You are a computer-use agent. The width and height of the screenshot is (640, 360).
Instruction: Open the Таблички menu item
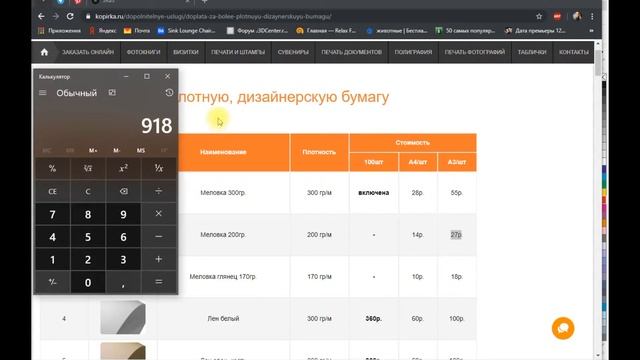[532, 52]
